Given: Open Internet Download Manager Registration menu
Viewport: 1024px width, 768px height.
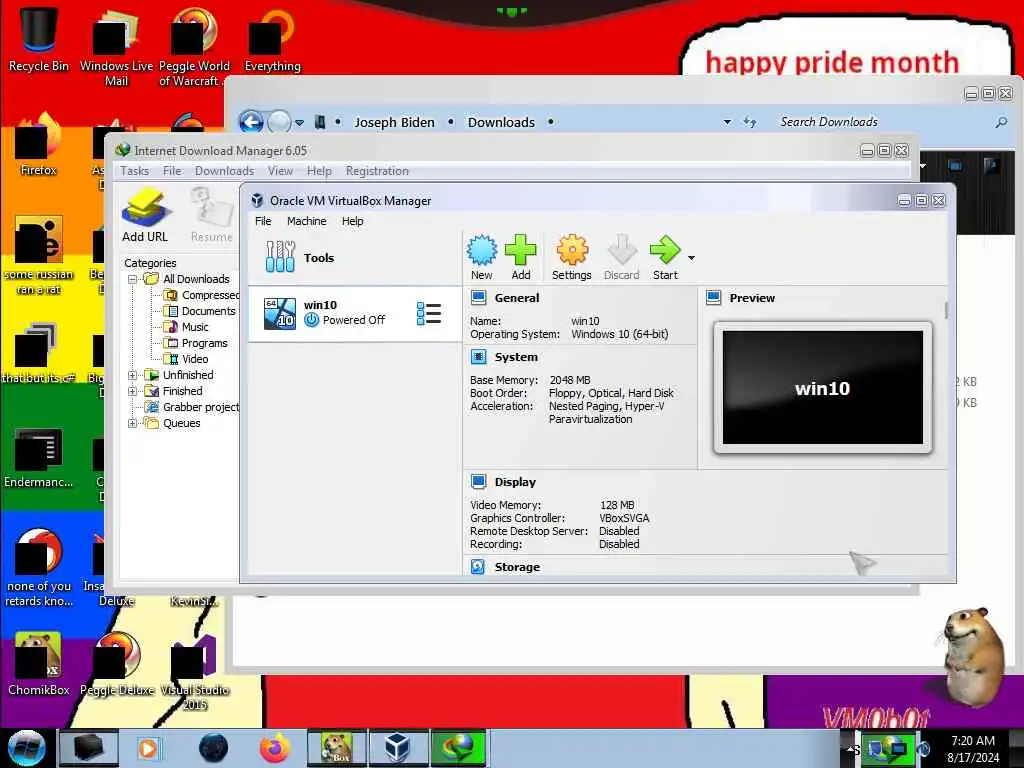Looking at the screenshot, I should tap(377, 170).
